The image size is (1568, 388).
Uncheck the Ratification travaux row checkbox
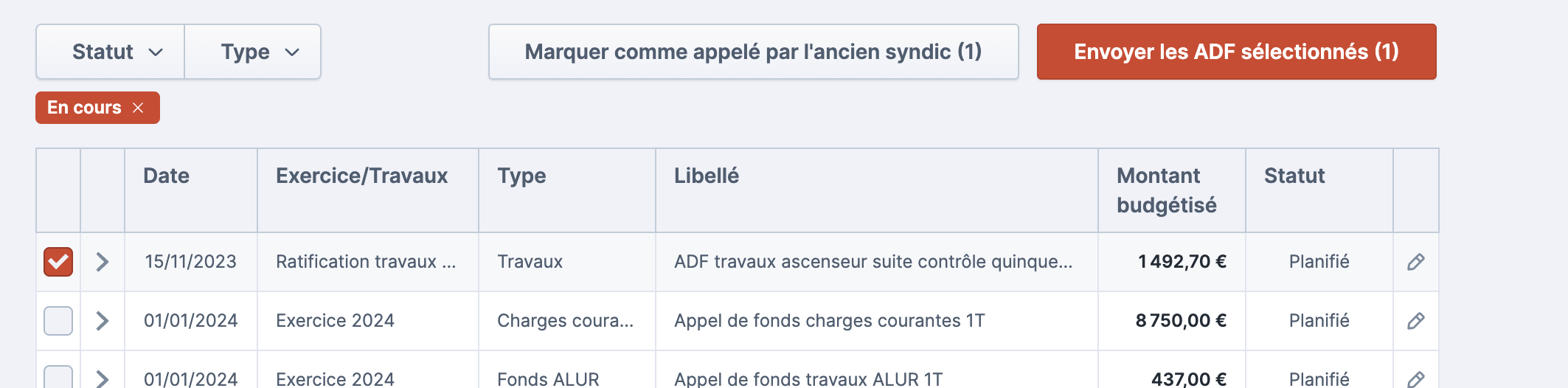[58, 262]
